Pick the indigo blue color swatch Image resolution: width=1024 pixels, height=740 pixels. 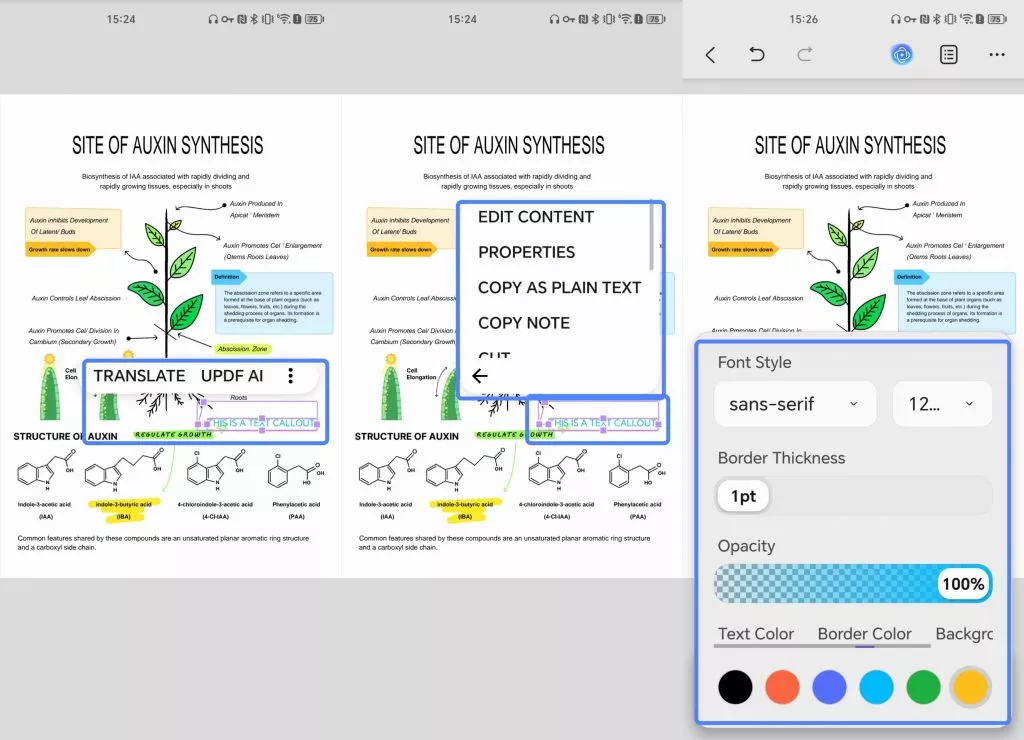point(829,687)
